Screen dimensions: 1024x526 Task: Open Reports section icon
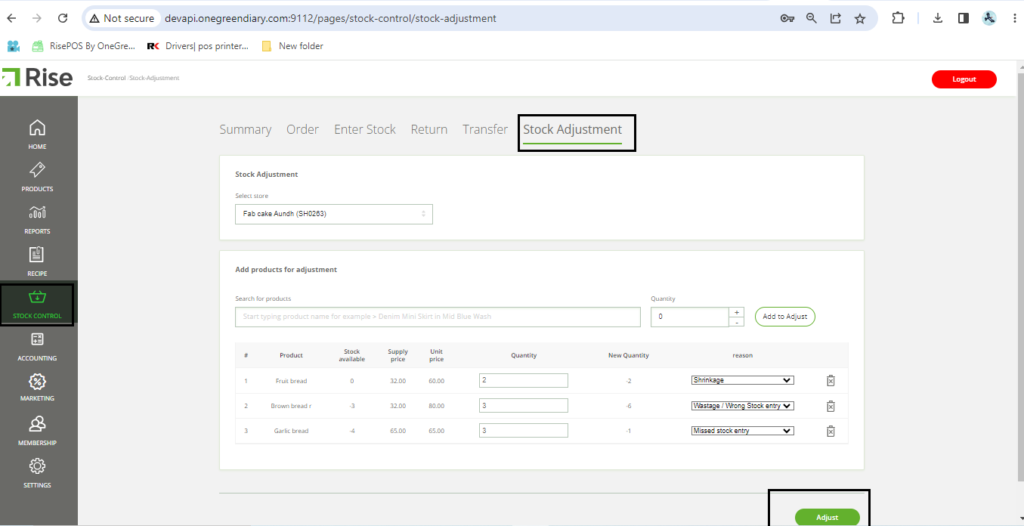(x=37, y=218)
